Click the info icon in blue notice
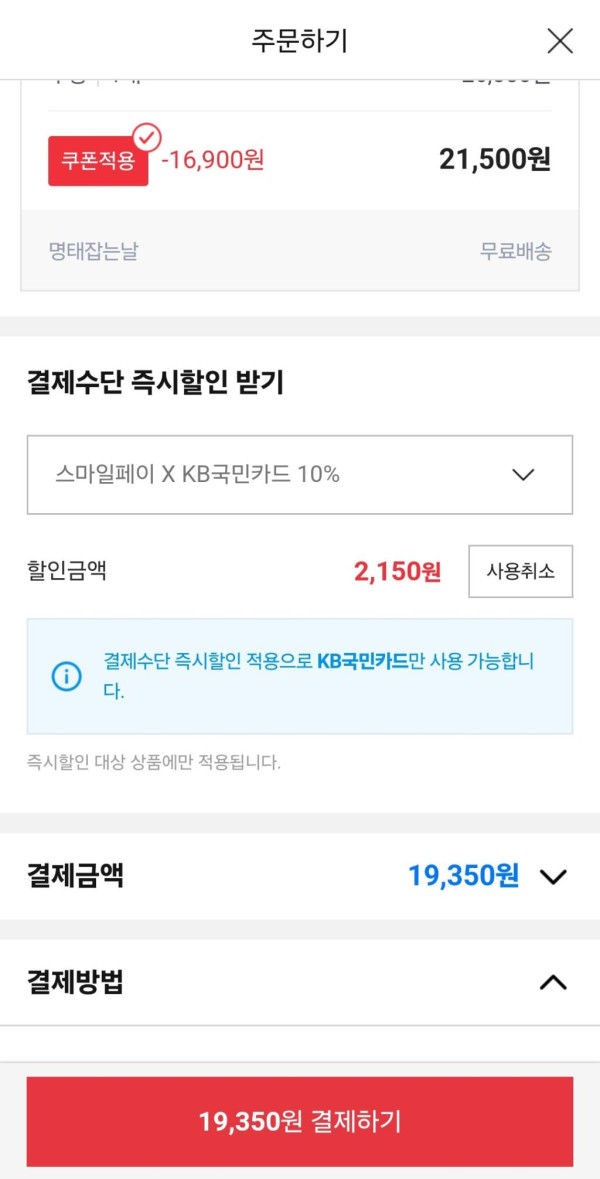This screenshot has width=600, height=1179. [66, 677]
